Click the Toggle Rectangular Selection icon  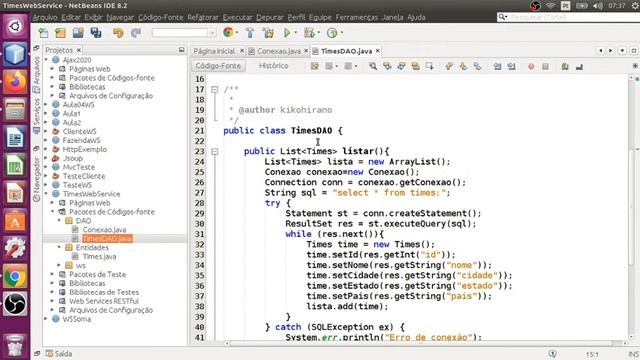point(429,66)
